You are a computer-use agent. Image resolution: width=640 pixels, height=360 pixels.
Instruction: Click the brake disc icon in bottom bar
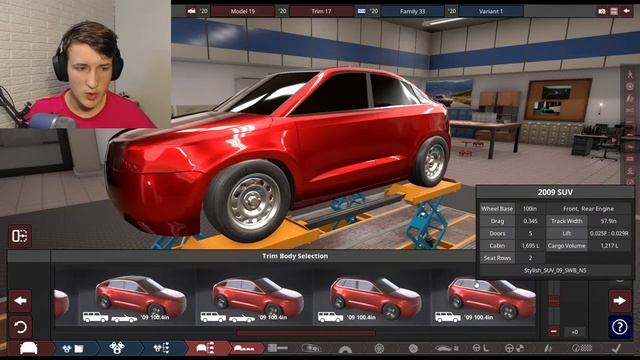pos(413,349)
